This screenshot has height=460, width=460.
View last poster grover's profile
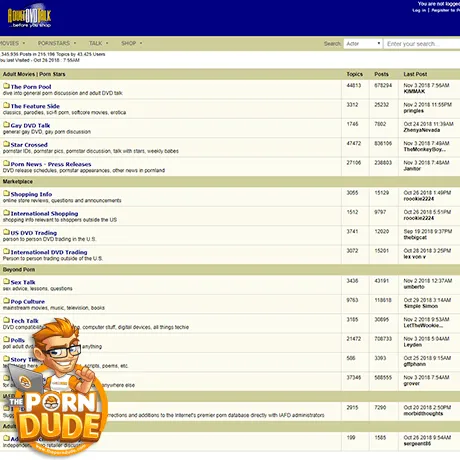click(412, 383)
